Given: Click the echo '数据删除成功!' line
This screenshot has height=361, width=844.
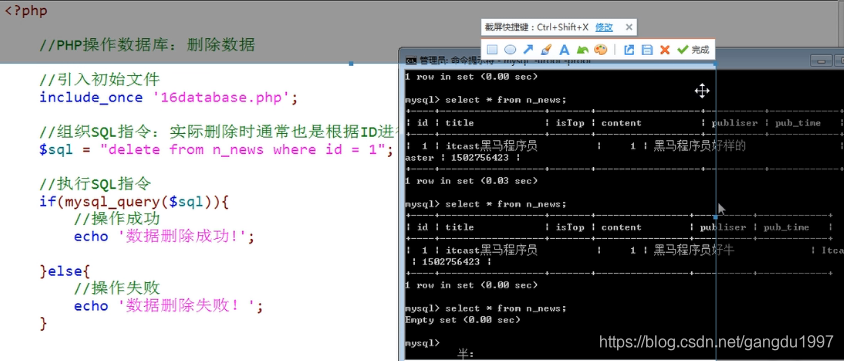Looking at the screenshot, I should point(164,237).
